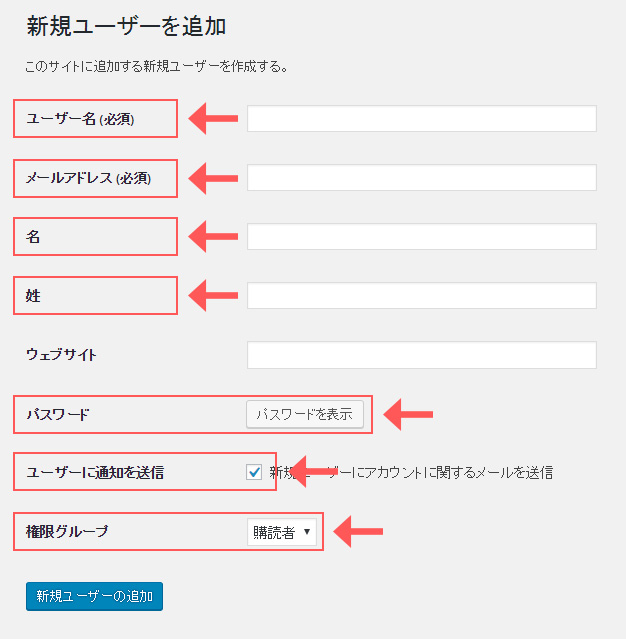Uncheck the send user notification checkbox
The height and width of the screenshot is (639, 626).
pos(254,472)
